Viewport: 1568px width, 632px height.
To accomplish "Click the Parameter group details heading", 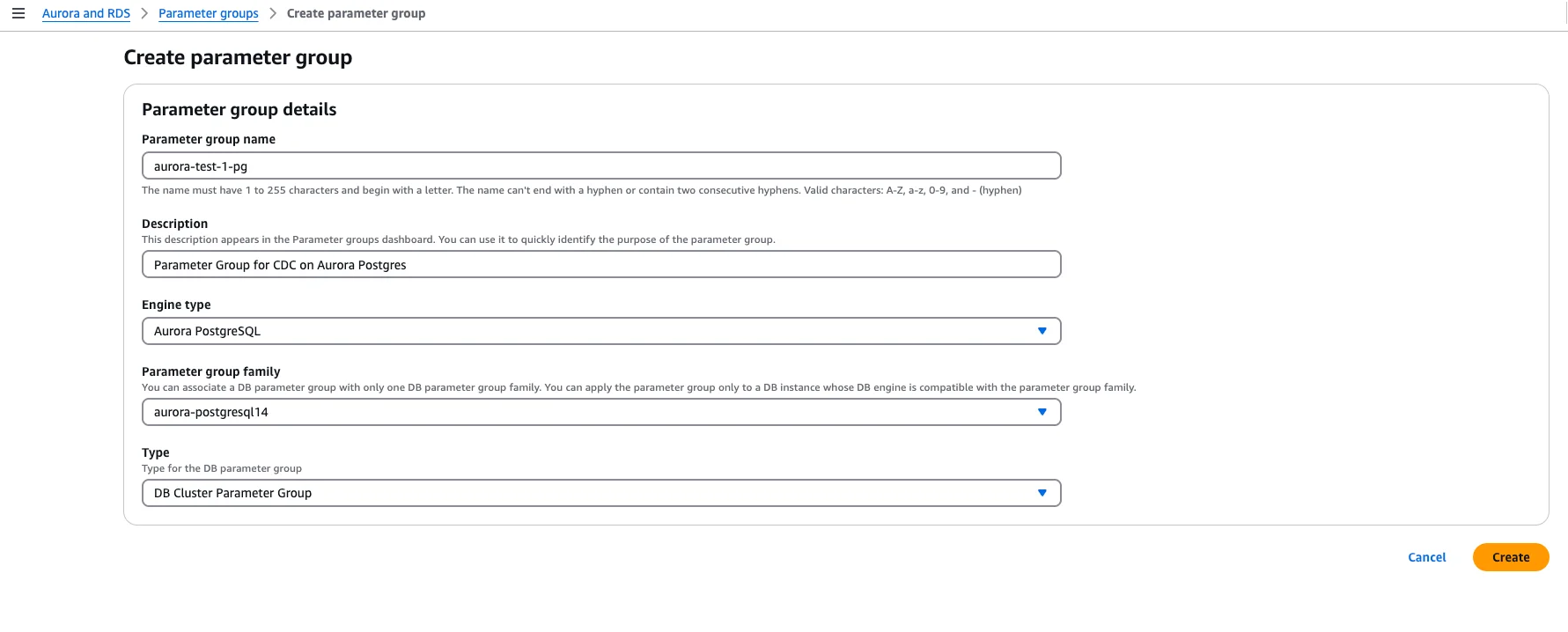I will pyautogui.click(x=239, y=109).
